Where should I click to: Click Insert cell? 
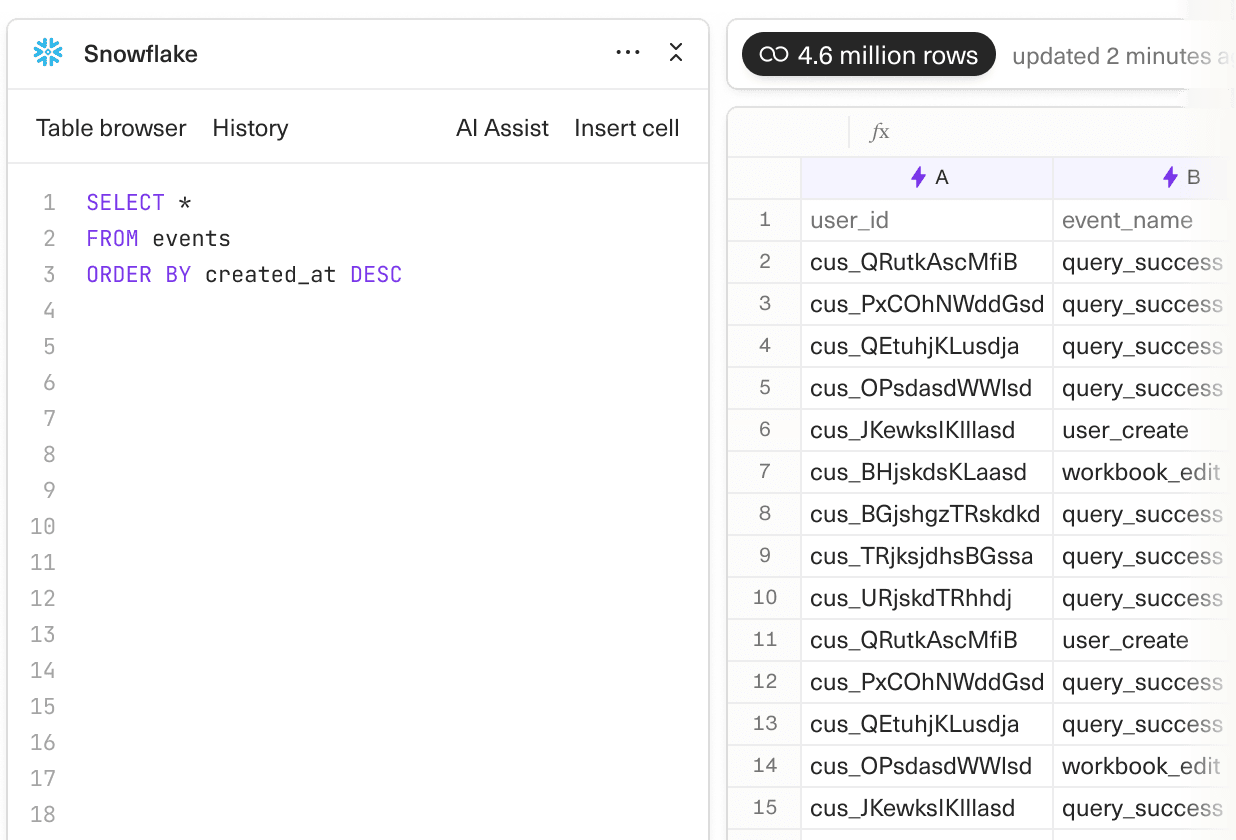coord(627,128)
